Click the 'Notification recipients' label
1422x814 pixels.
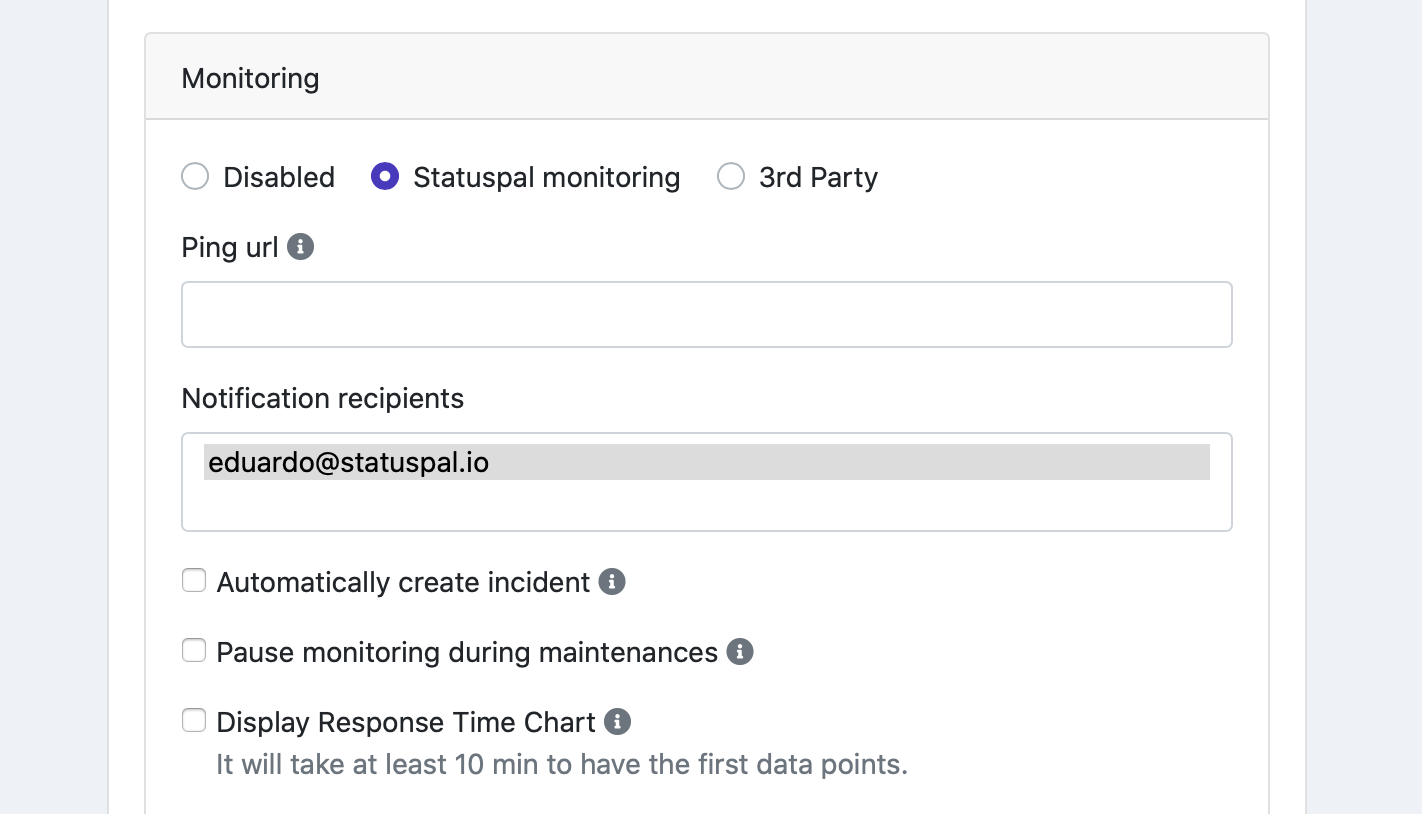pyautogui.click(x=323, y=398)
